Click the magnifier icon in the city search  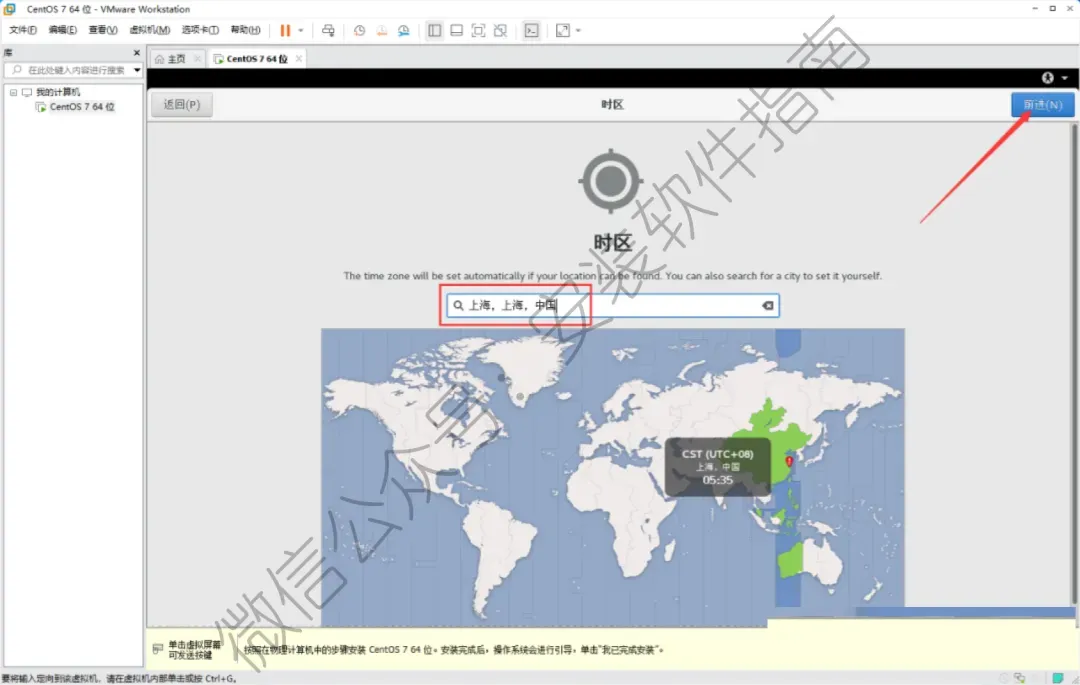[x=458, y=305]
